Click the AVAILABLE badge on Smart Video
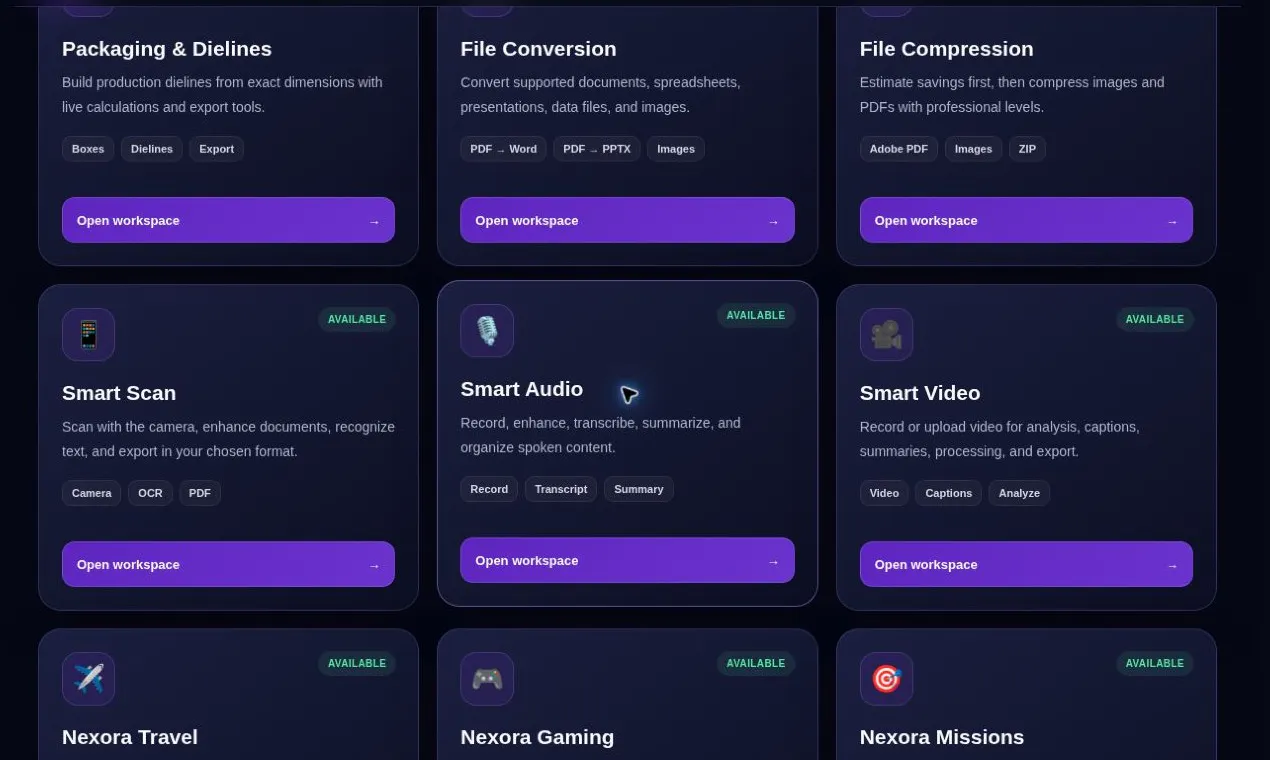This screenshot has height=760, width=1270. click(1155, 320)
